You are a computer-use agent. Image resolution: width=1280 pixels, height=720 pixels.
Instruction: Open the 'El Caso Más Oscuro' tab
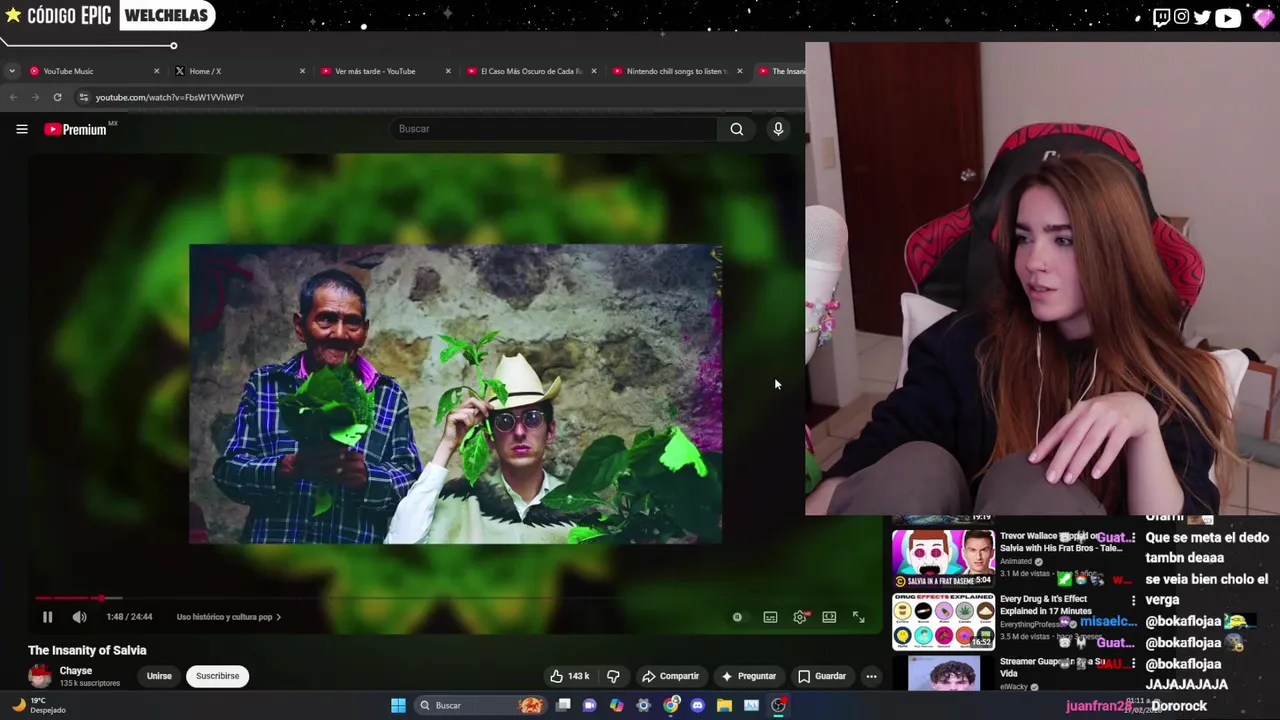531,71
